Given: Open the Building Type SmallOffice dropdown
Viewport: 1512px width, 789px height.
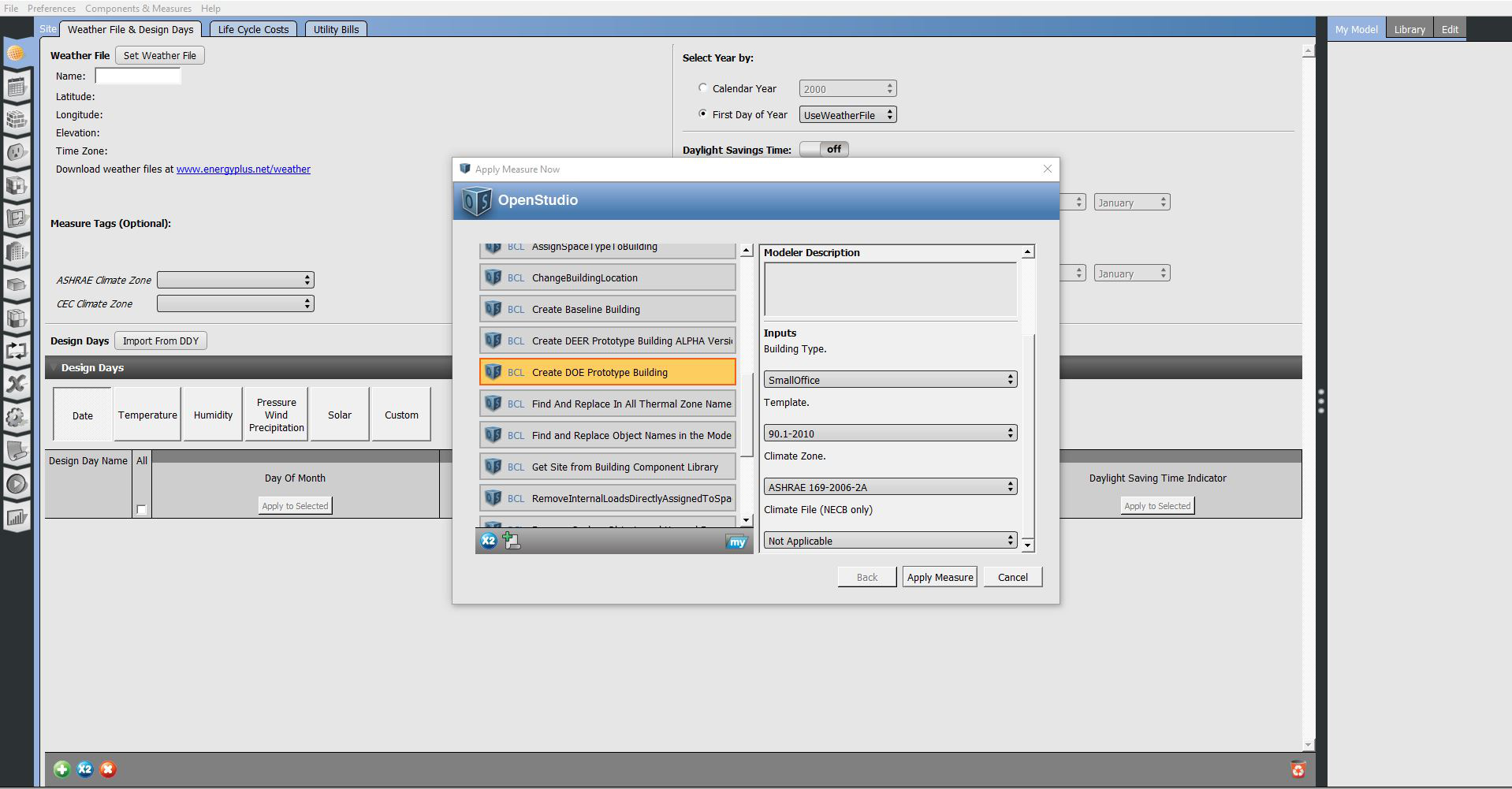Looking at the screenshot, I should pyautogui.click(x=890, y=380).
